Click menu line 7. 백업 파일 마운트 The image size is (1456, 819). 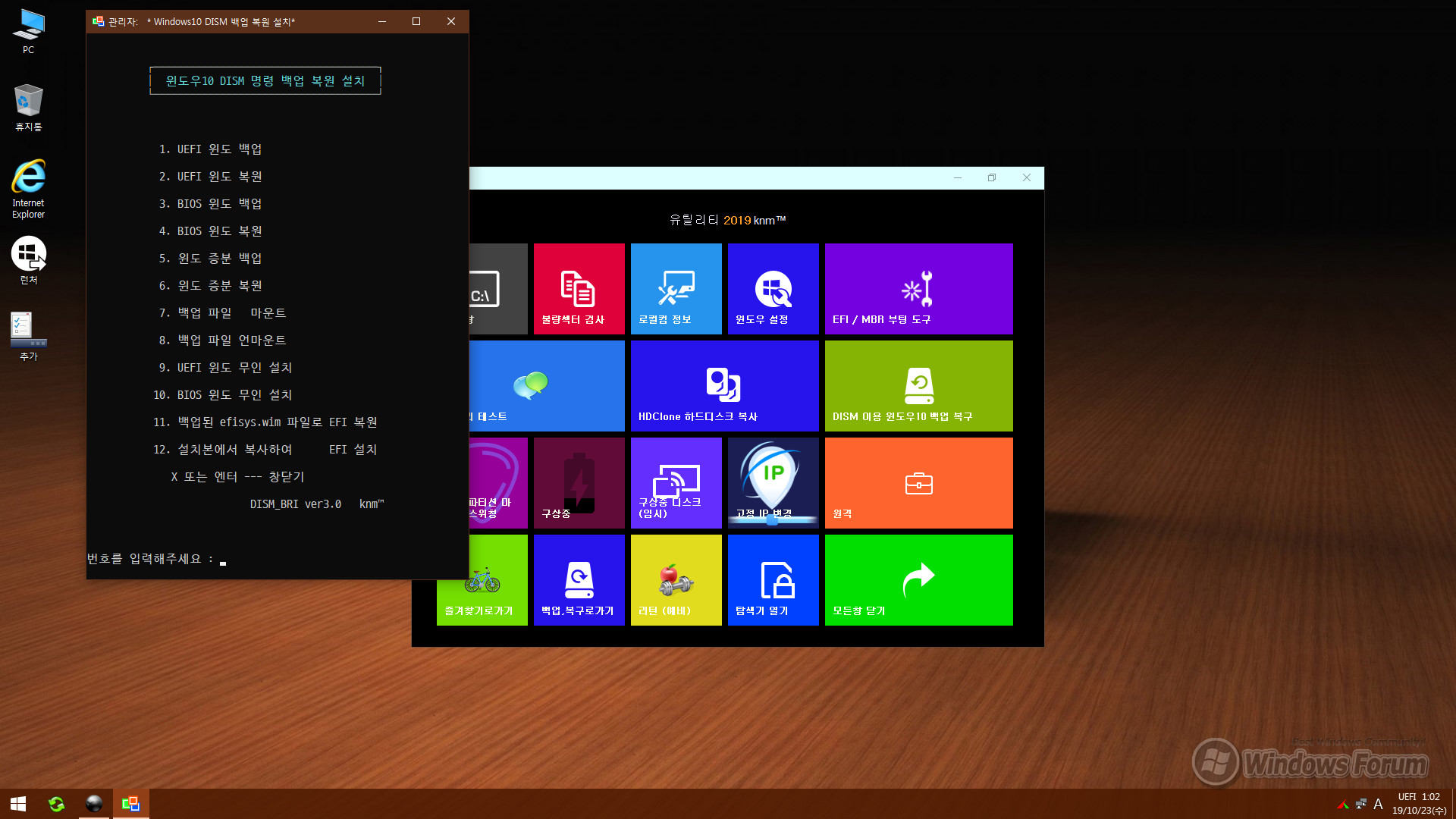(x=222, y=313)
